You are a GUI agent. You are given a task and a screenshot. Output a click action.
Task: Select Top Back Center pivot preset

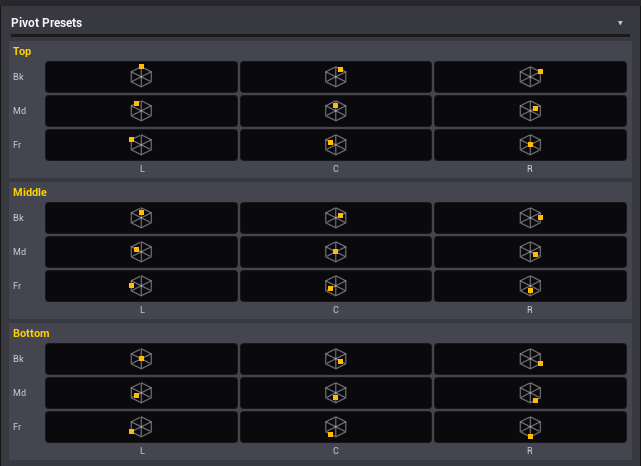pos(336,77)
